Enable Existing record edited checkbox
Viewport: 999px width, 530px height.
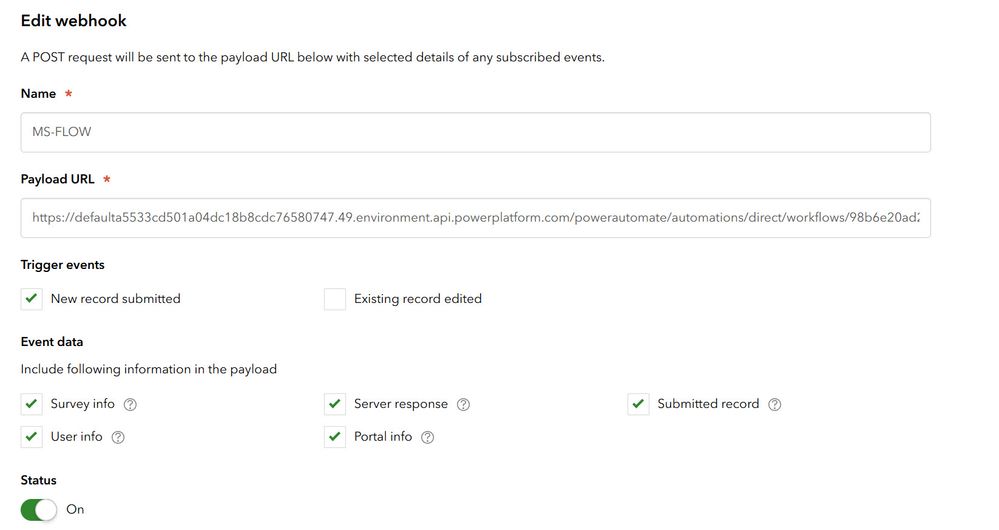(335, 299)
